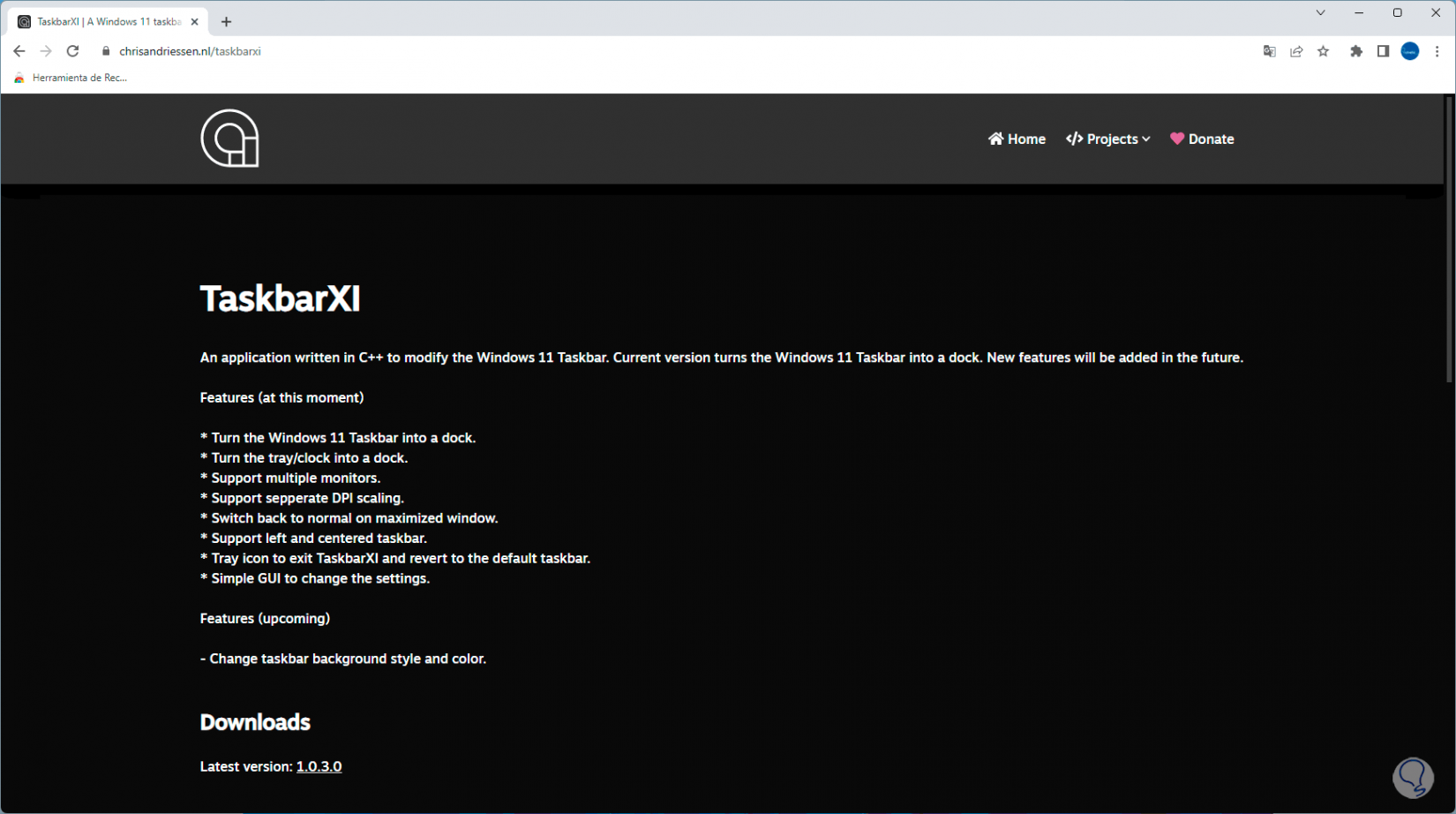Open the Chrome profile avatar
Screen dimensions: 1456x814
[x=1410, y=51]
